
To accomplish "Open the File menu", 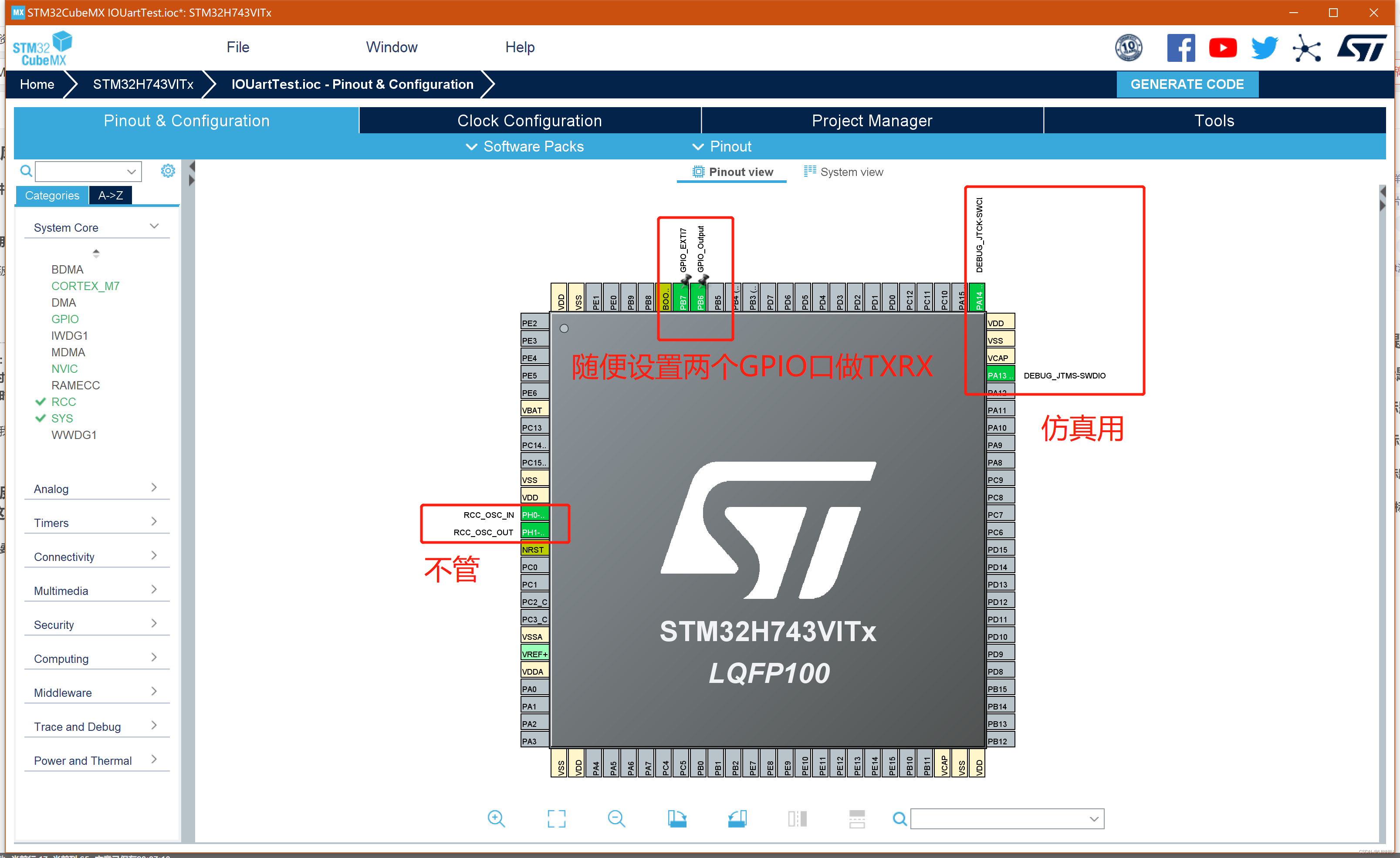I will [x=237, y=47].
